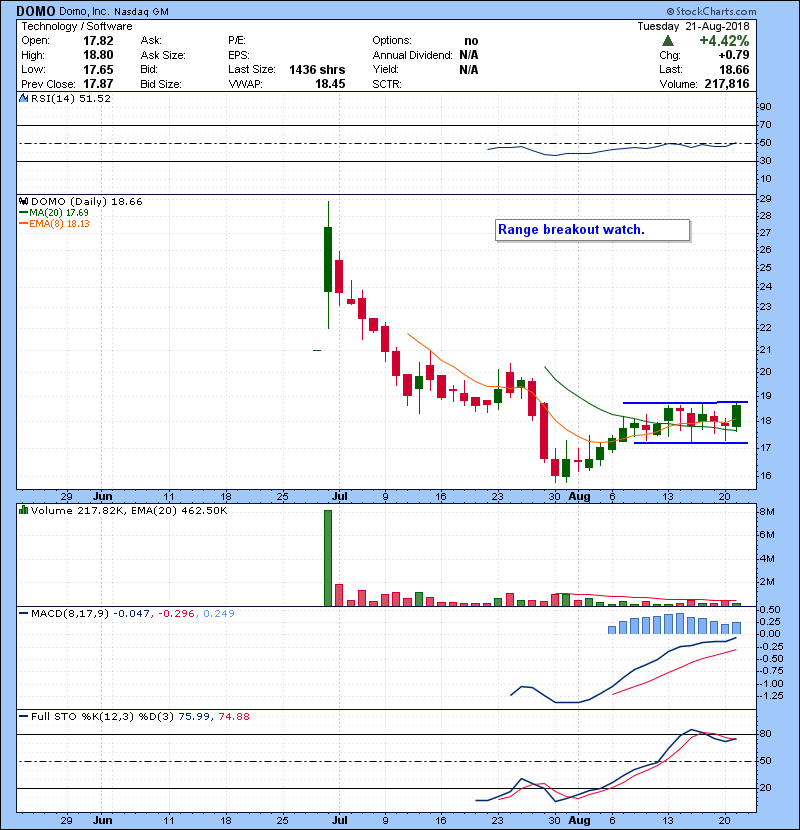Click the MACD histogram value 0.249

pos(219,614)
